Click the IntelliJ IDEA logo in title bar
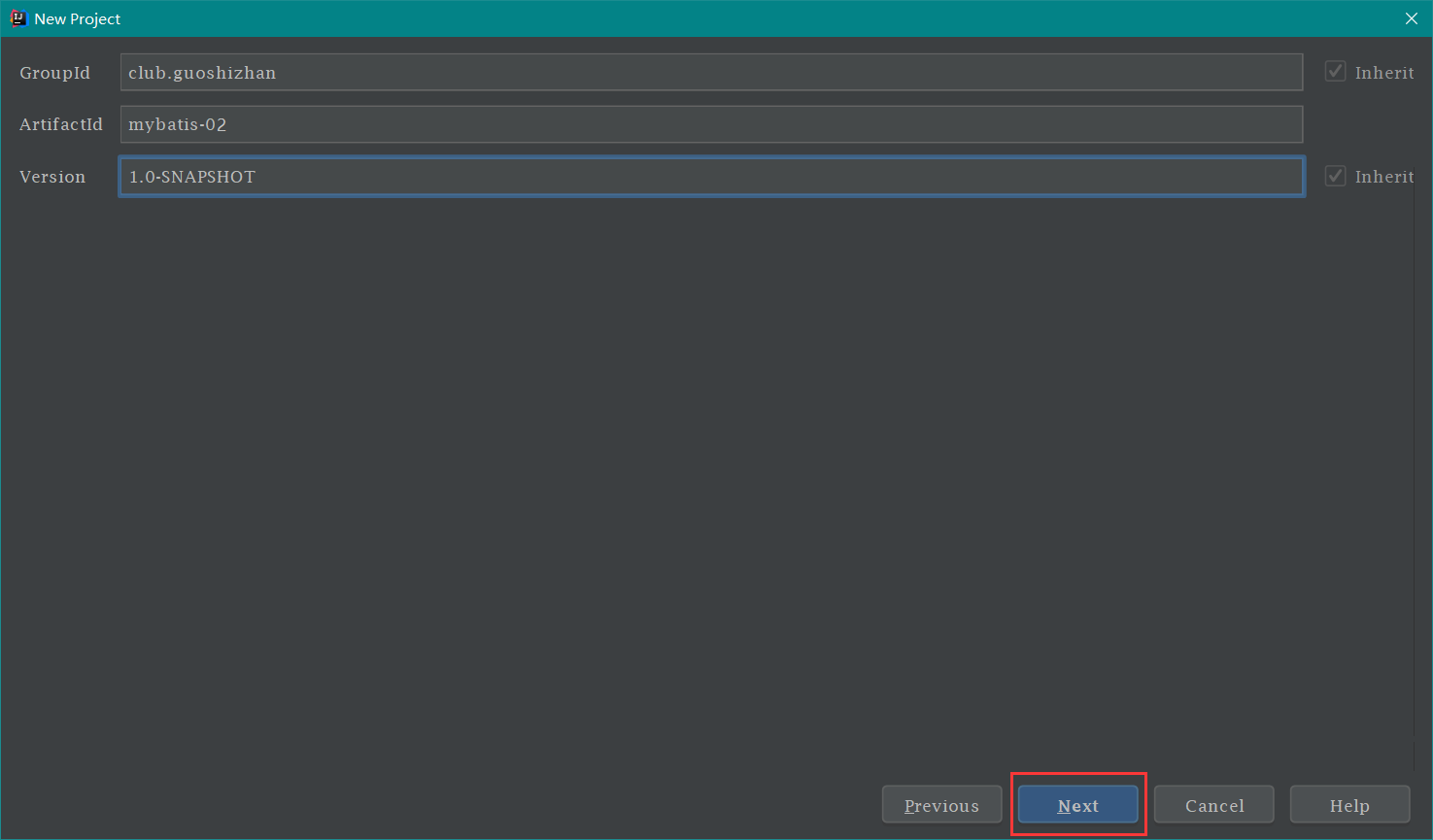 [17, 18]
